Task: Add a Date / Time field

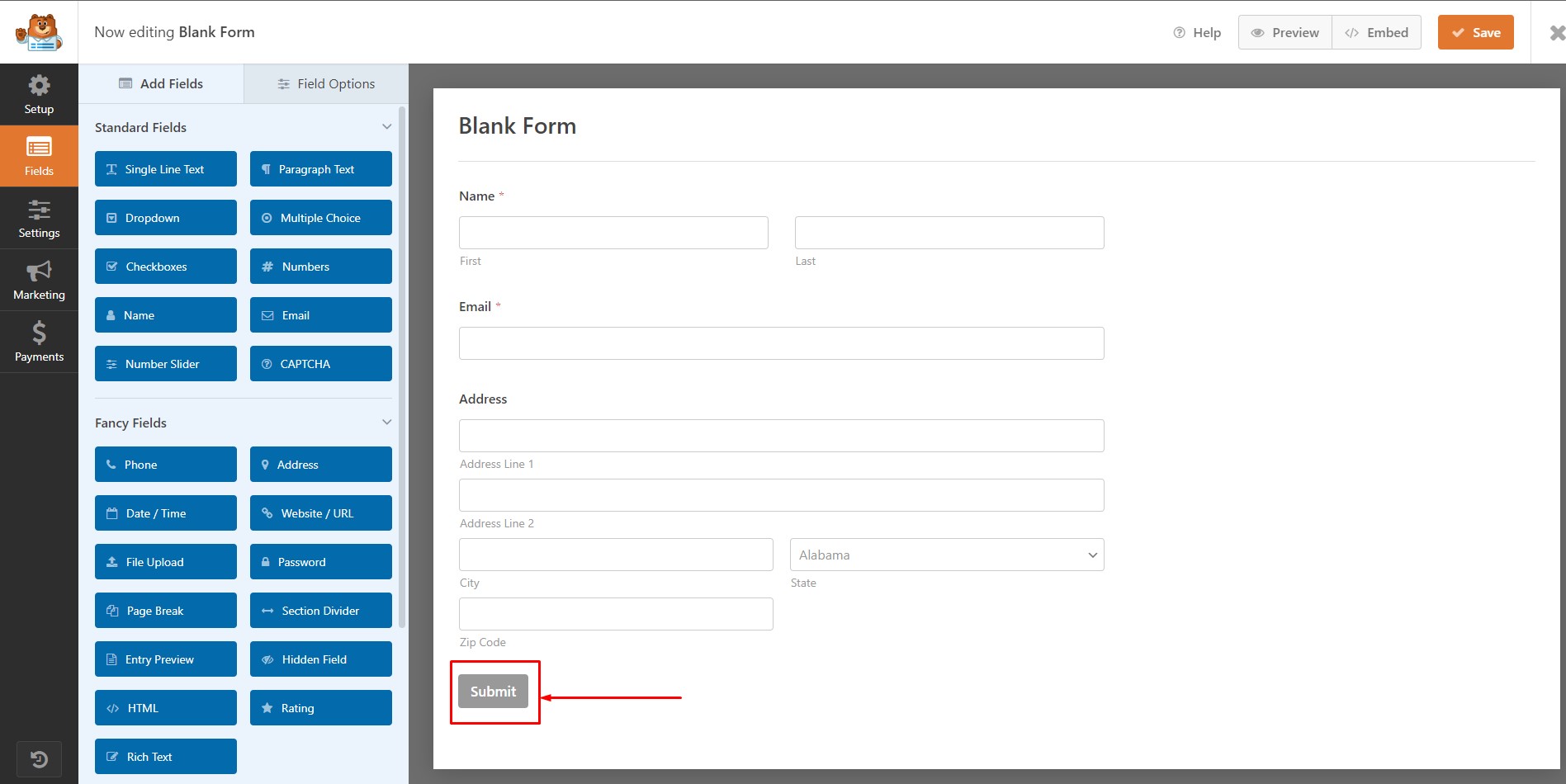Action: point(166,513)
